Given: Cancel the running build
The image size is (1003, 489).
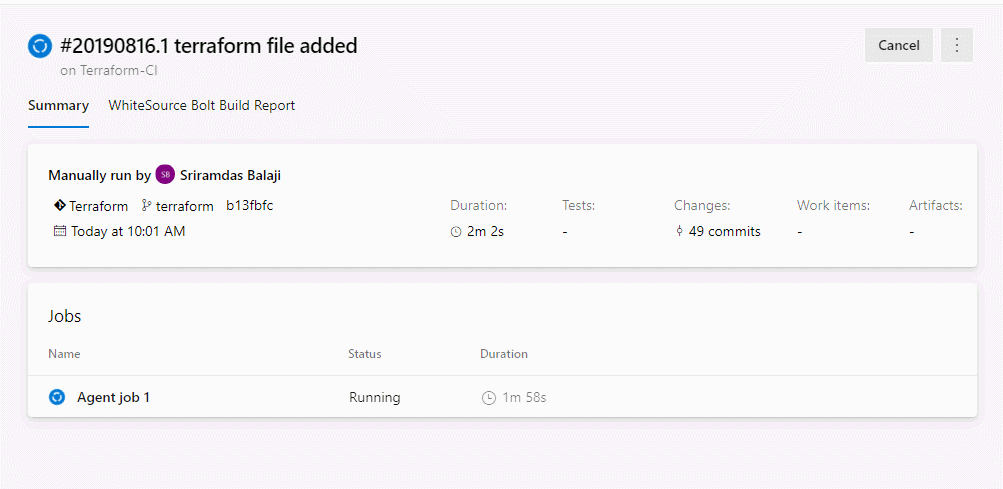Looking at the screenshot, I should 899,45.
